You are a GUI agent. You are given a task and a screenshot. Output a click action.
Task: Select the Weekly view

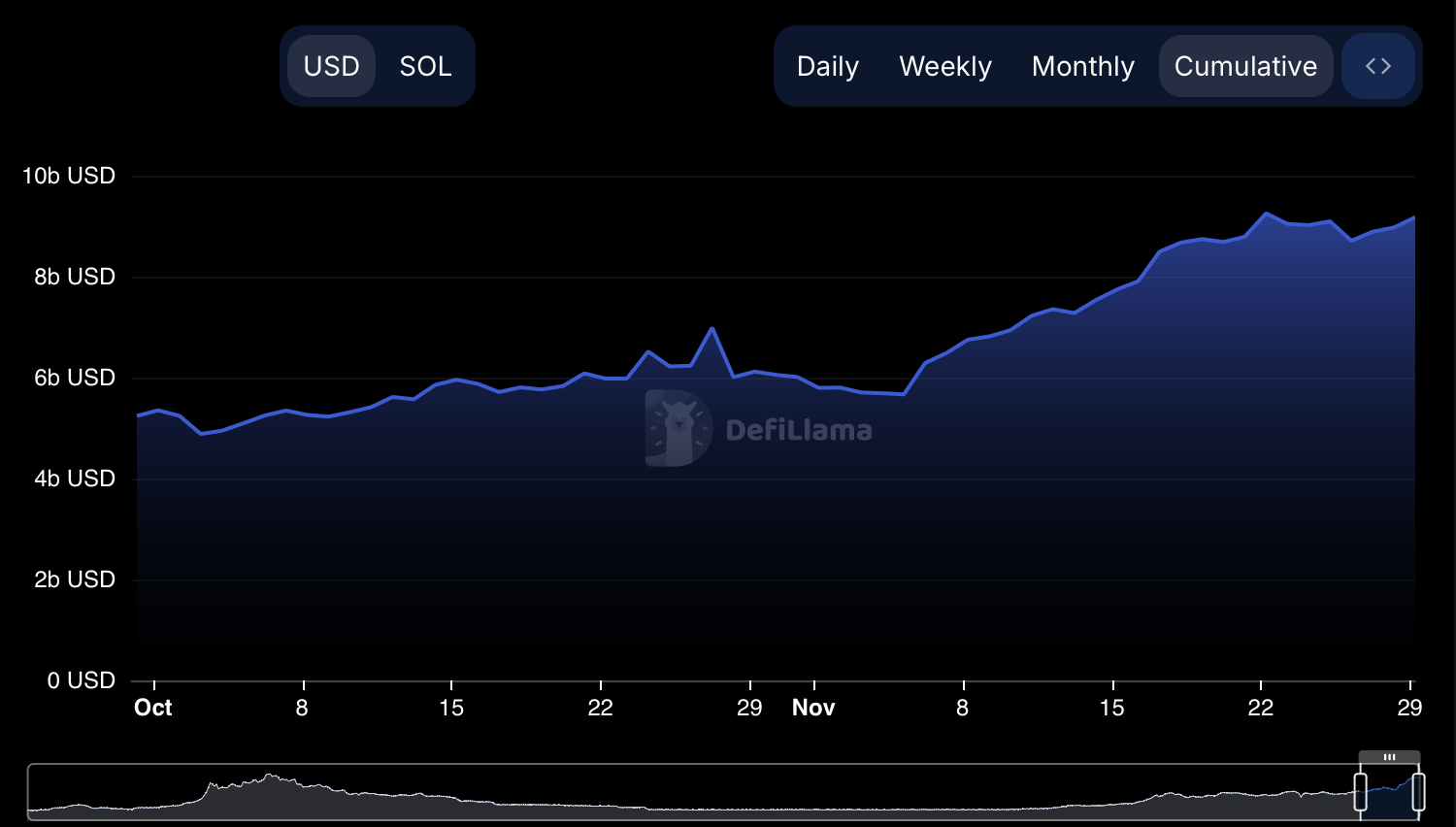click(x=945, y=66)
